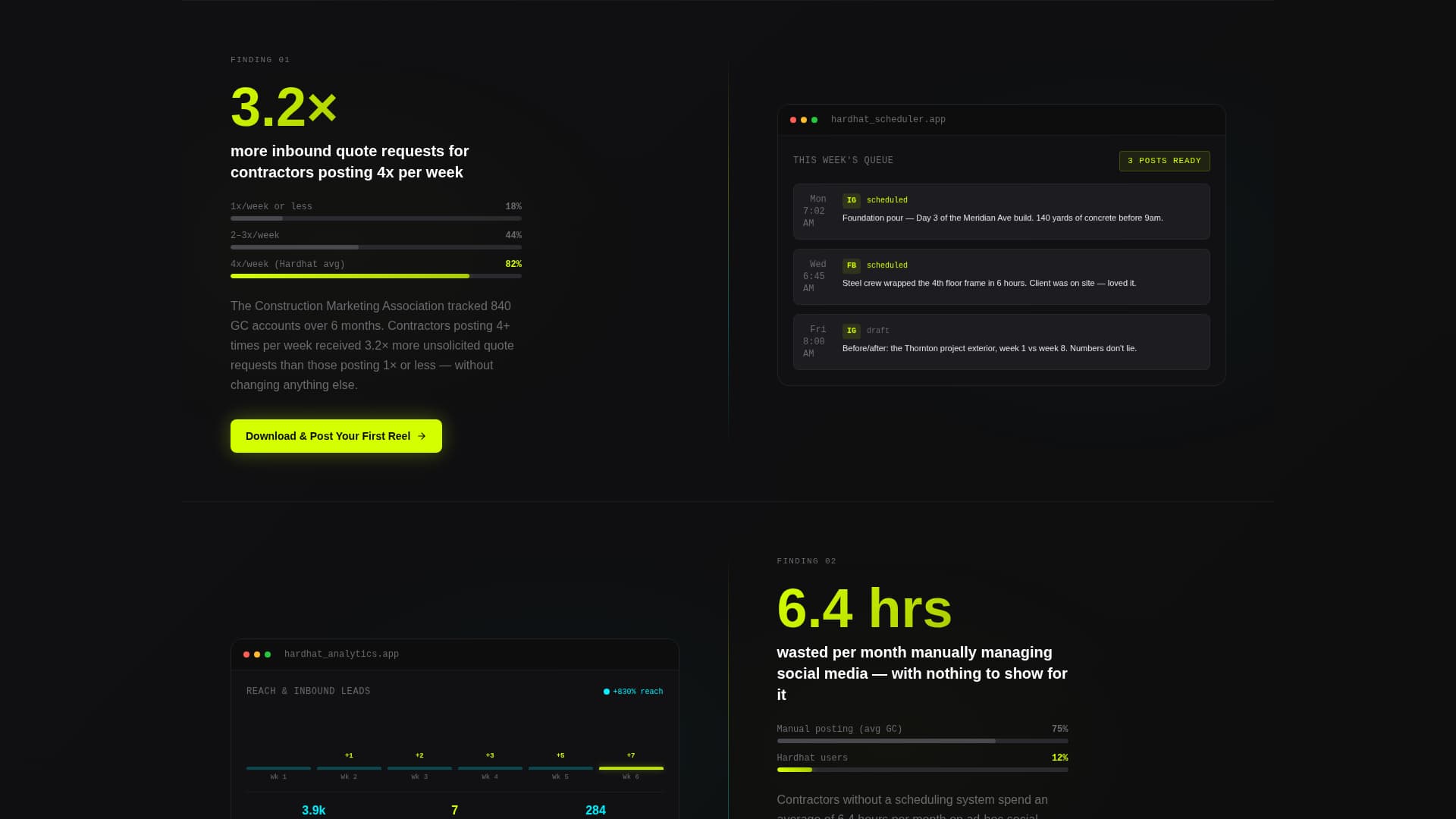Click the hardhat_scheduler.app title text
The width and height of the screenshot is (1456, 819).
(x=888, y=120)
